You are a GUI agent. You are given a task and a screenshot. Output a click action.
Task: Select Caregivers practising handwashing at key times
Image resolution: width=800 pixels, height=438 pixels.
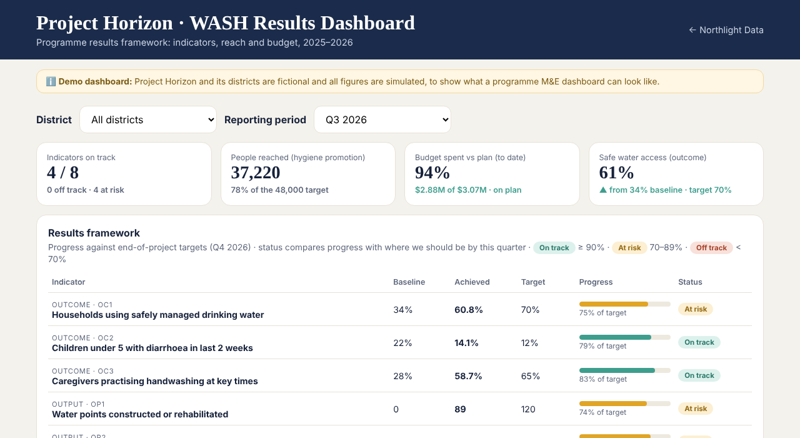(155, 381)
